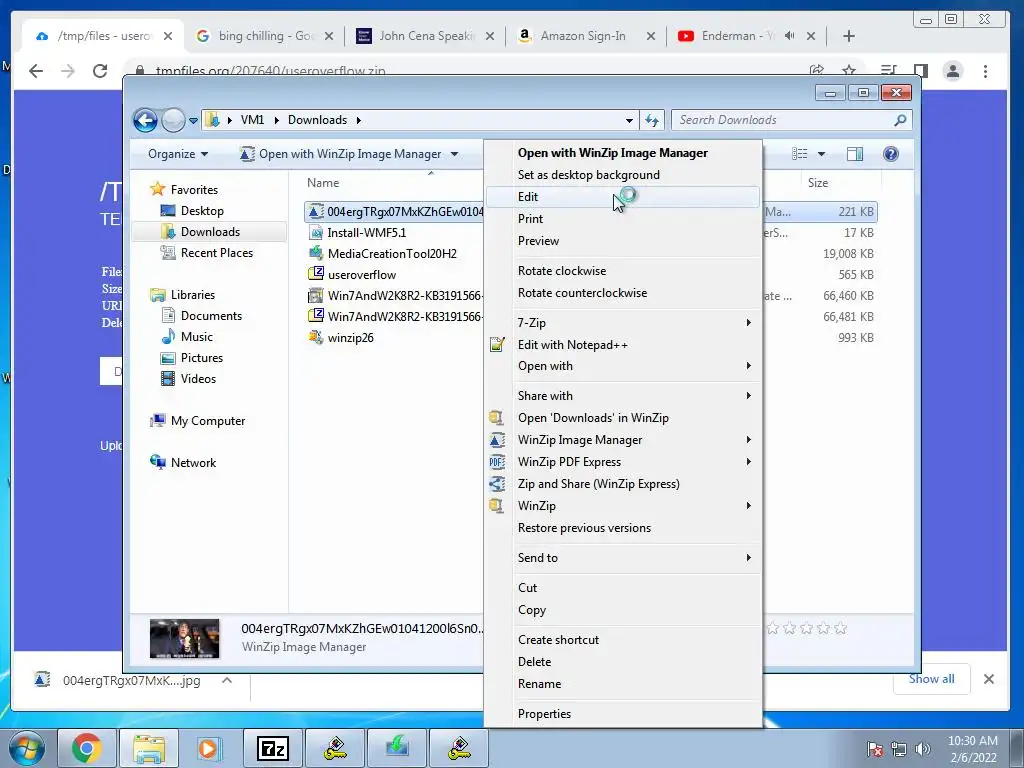Image resolution: width=1024 pixels, height=768 pixels.
Task: Click Chrome reload button
Action: [99, 71]
